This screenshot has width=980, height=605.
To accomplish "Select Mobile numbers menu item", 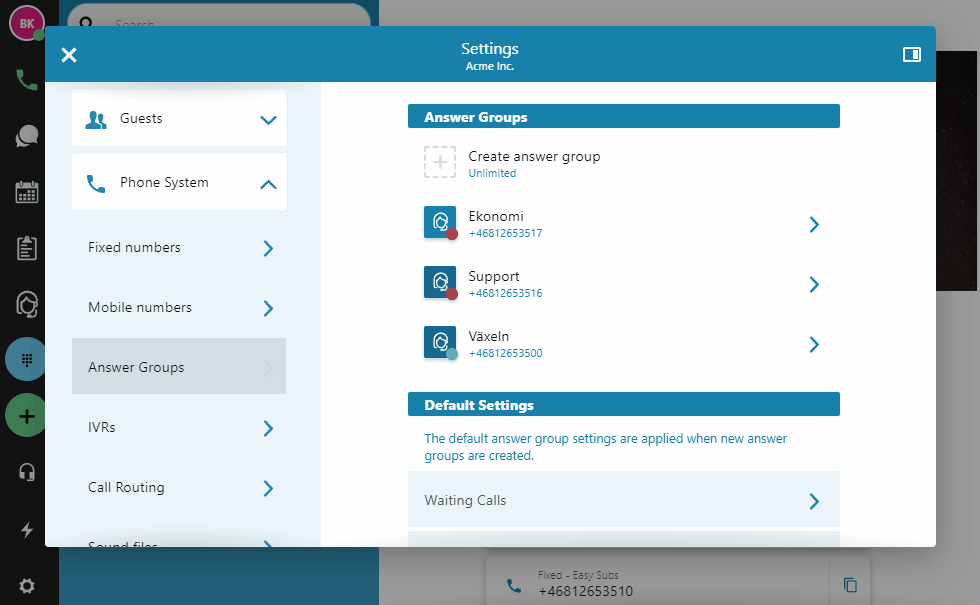I will [179, 308].
